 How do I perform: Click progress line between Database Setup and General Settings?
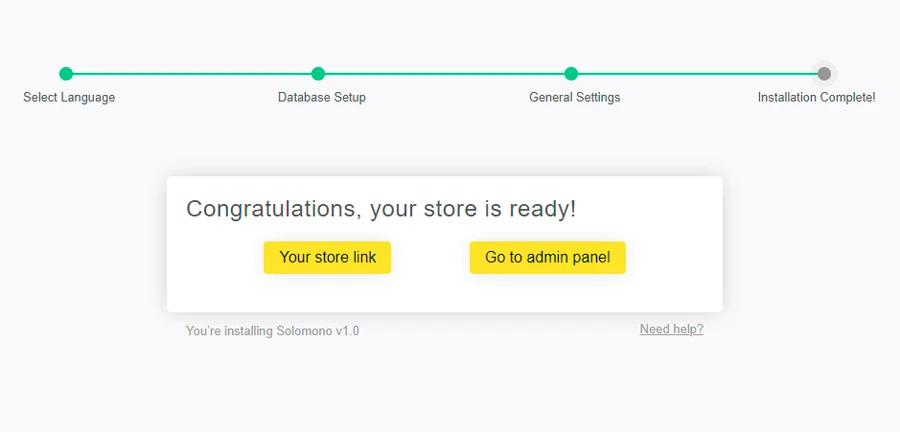tap(445, 73)
